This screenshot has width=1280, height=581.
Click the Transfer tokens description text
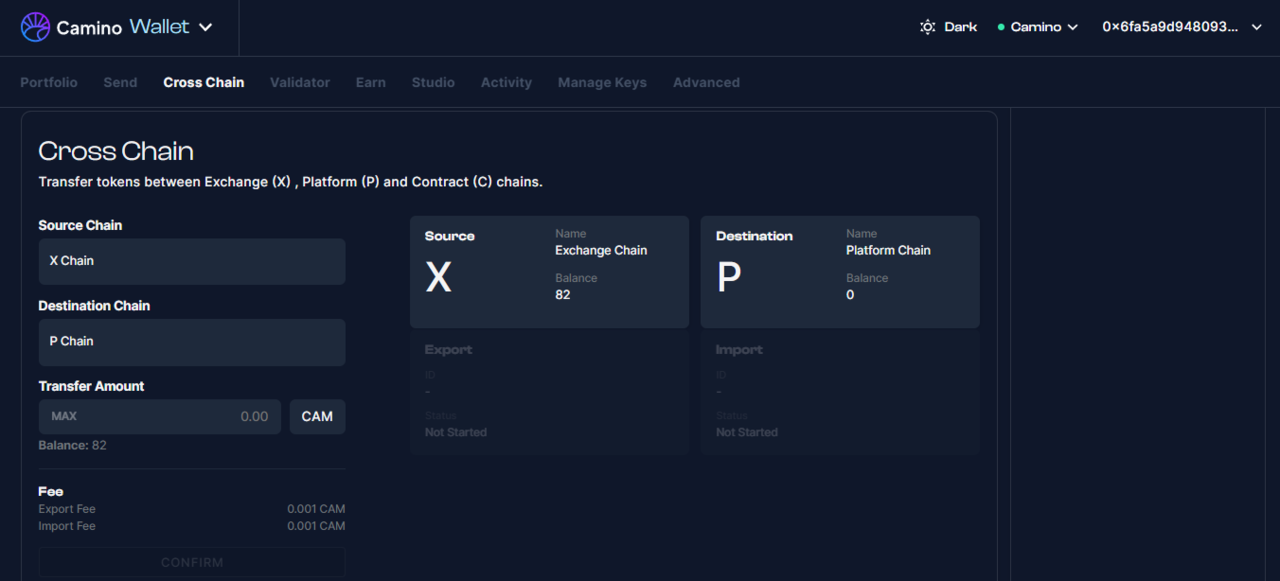(x=290, y=182)
